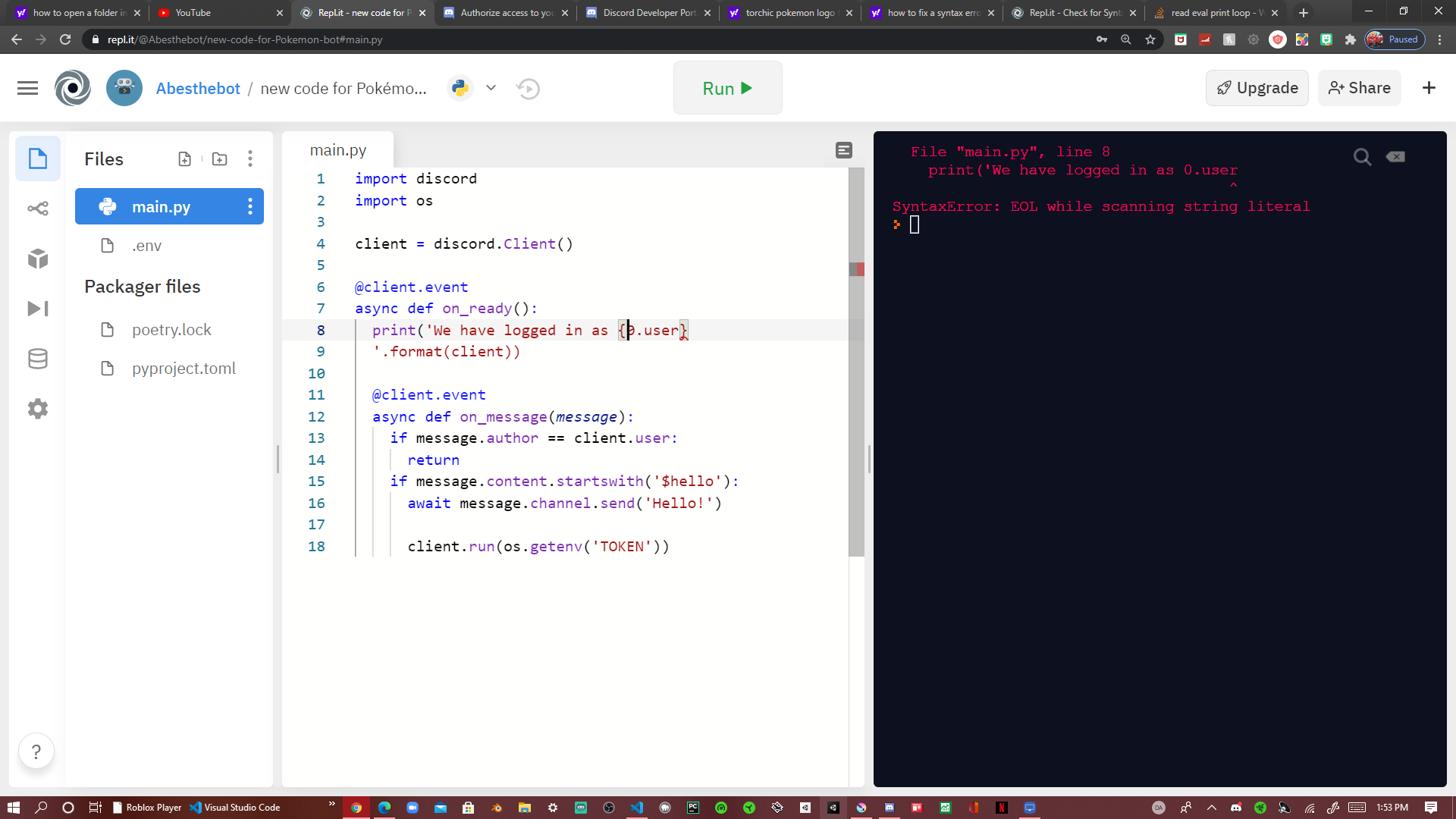
Task: Select the main.py editor tab
Action: point(338,150)
